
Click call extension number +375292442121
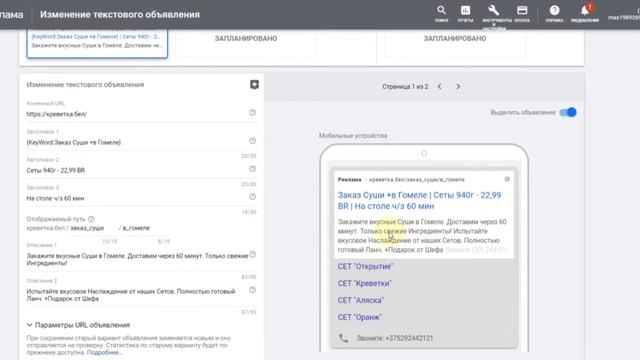tap(395, 338)
